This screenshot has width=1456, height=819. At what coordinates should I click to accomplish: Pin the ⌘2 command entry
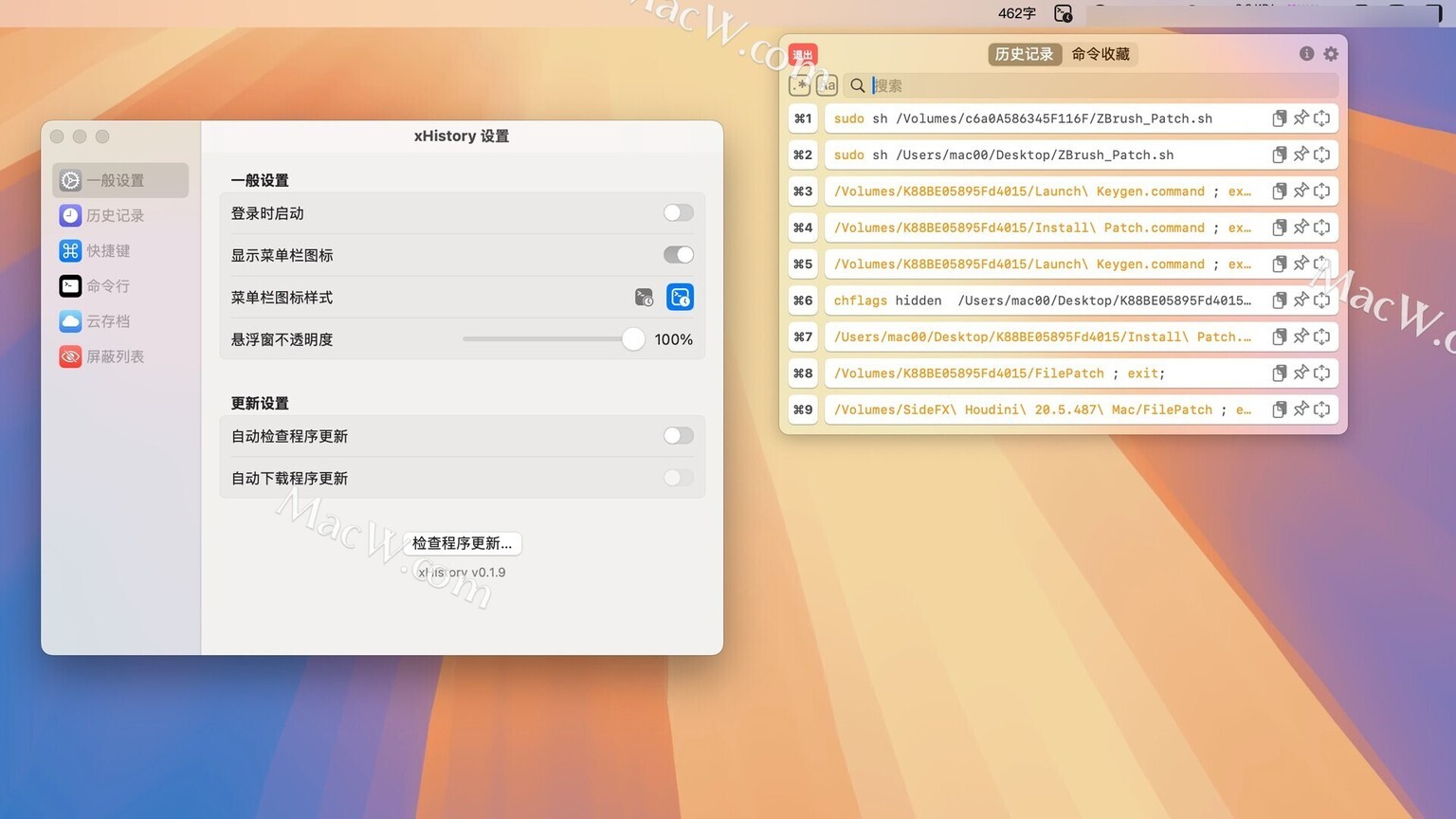click(x=1301, y=155)
